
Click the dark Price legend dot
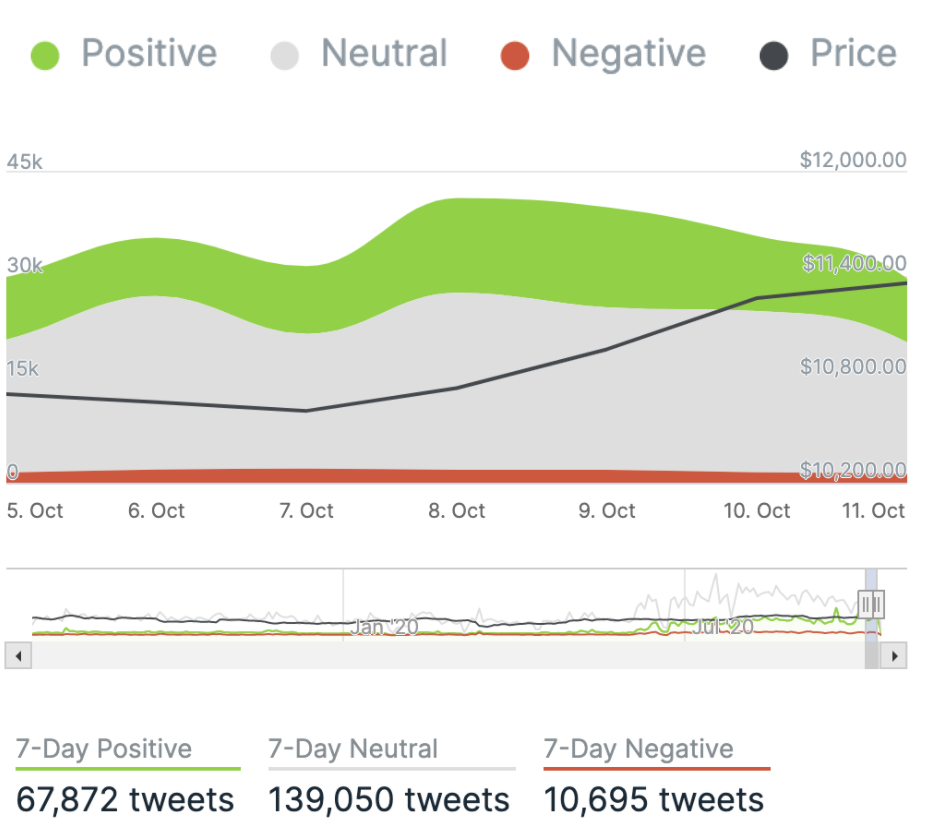pos(773,55)
